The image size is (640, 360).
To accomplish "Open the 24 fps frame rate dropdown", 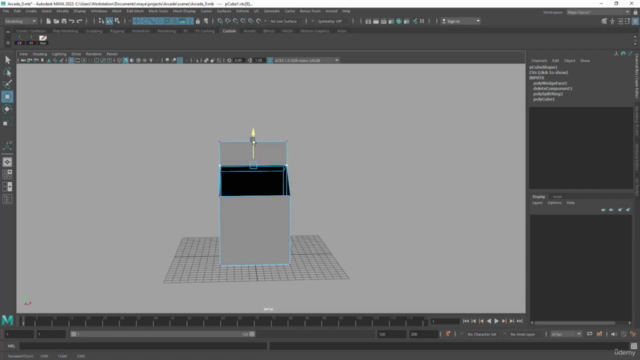I will click(x=566, y=334).
